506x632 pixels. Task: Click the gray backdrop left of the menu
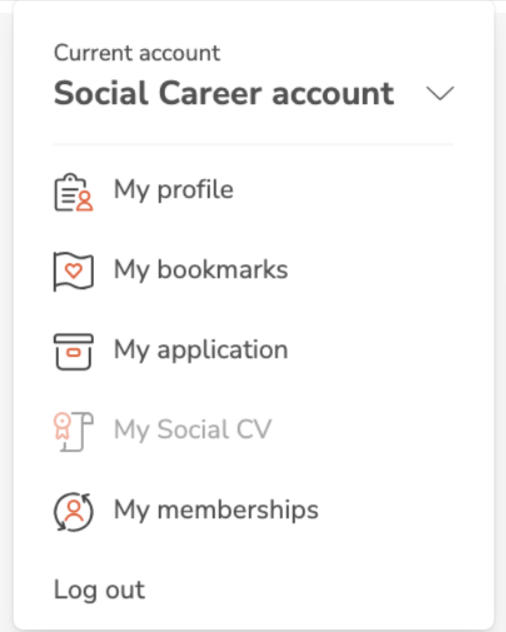tap(6, 322)
